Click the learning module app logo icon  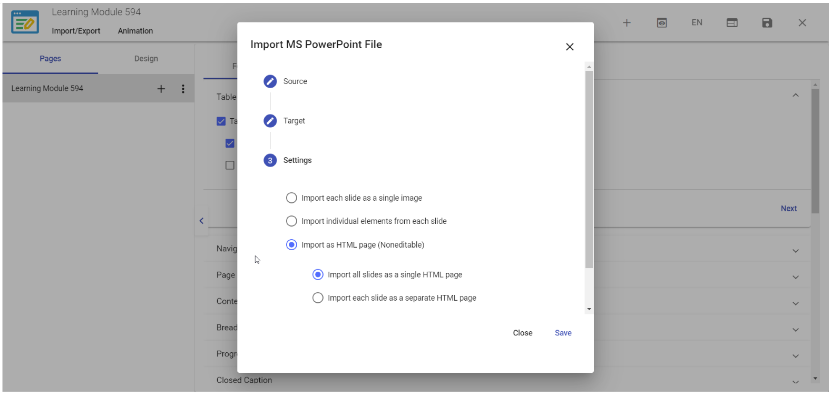pos(25,22)
